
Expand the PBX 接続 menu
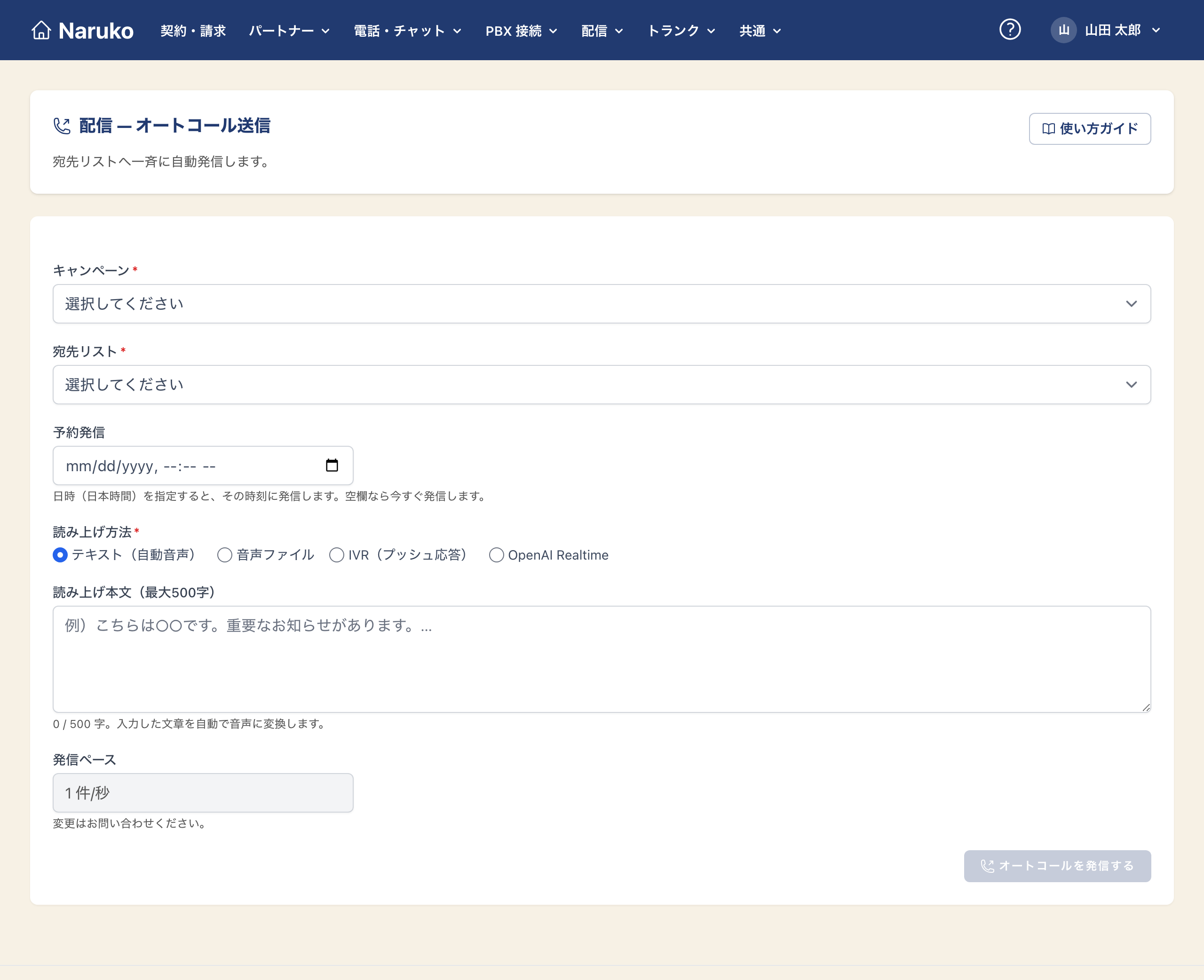point(521,31)
